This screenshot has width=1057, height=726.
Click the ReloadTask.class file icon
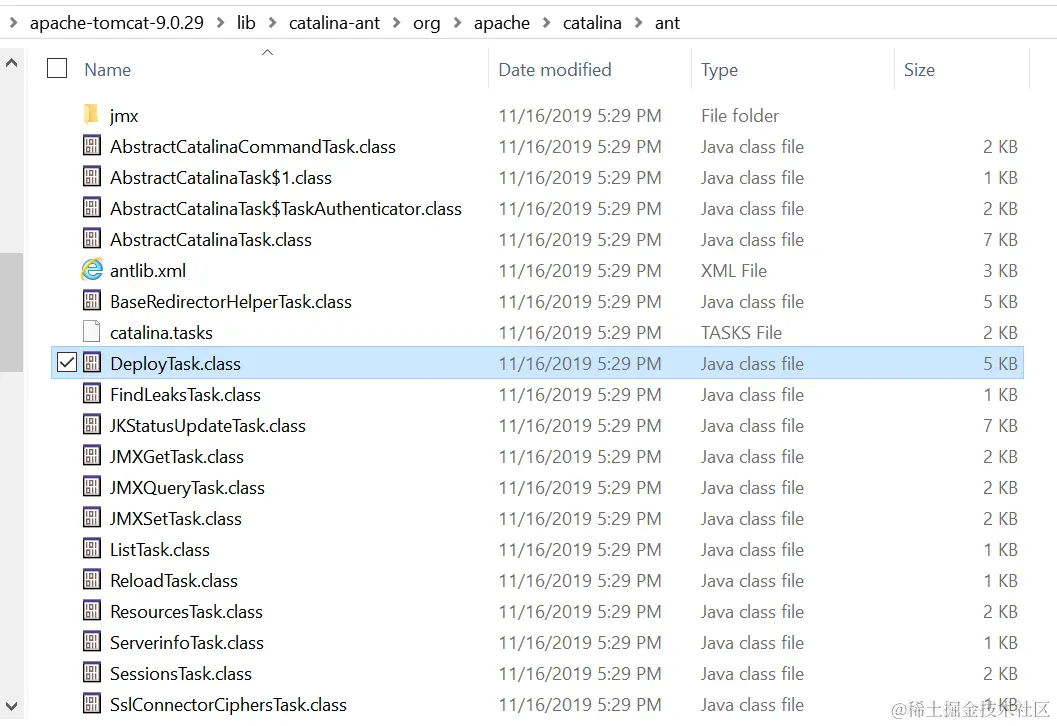coord(92,580)
